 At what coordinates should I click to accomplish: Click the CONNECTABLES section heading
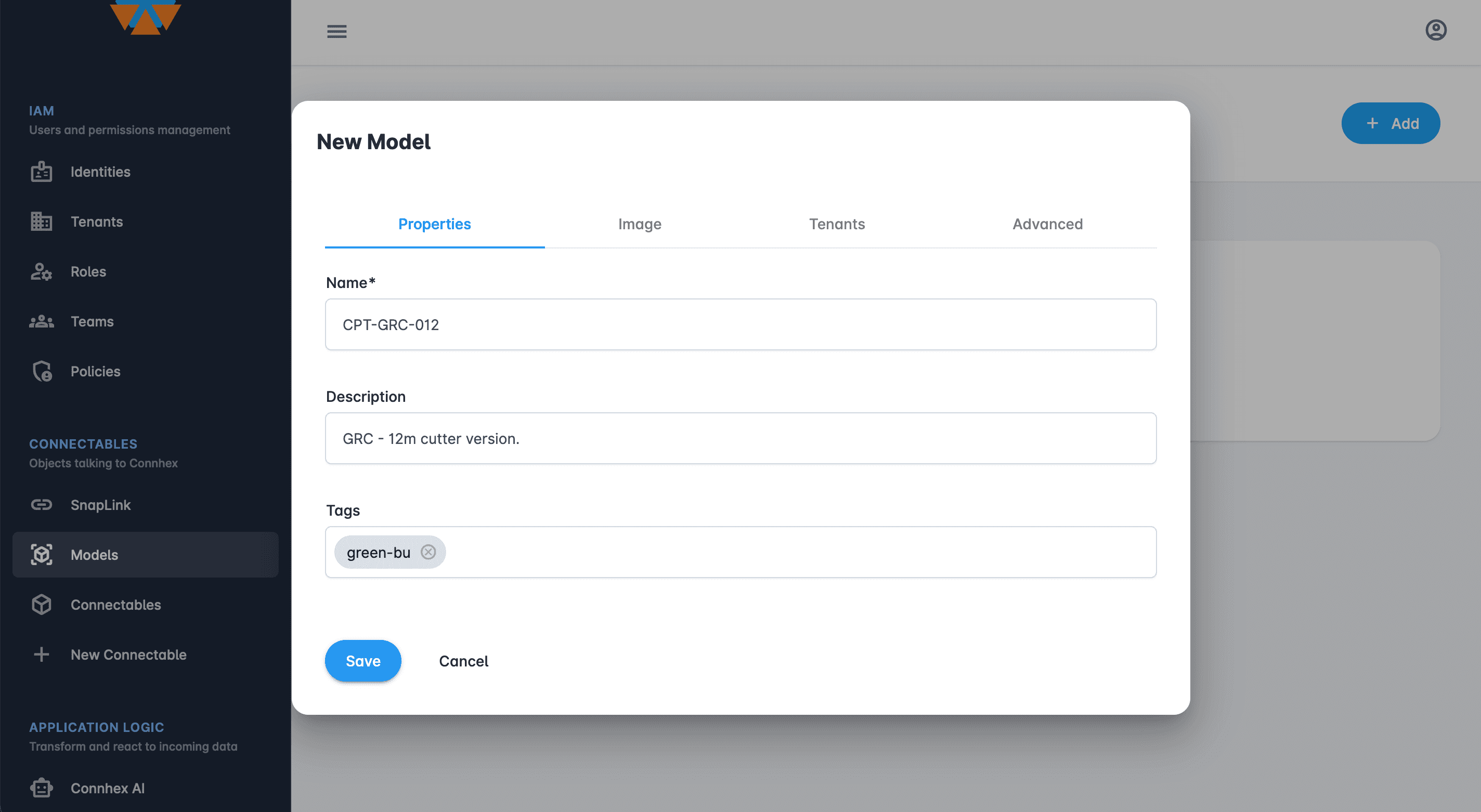(x=83, y=444)
